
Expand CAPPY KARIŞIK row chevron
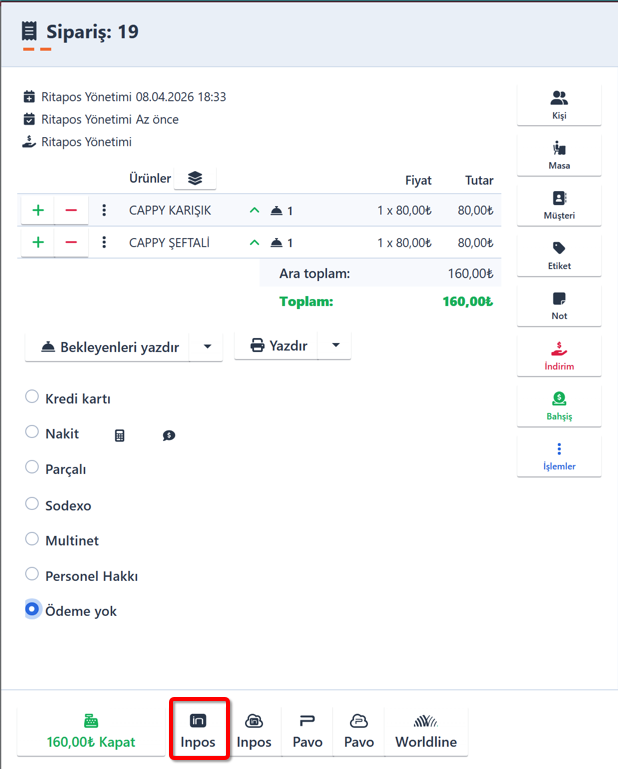(x=254, y=211)
